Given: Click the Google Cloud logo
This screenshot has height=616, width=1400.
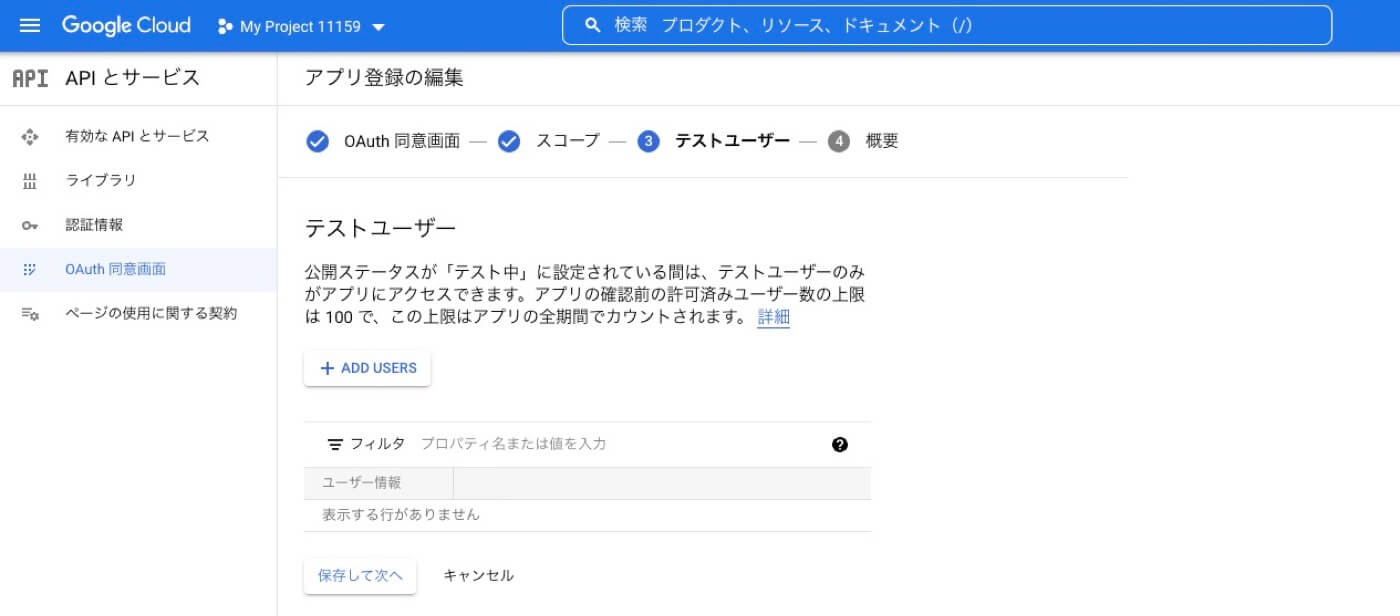Looking at the screenshot, I should [125, 25].
